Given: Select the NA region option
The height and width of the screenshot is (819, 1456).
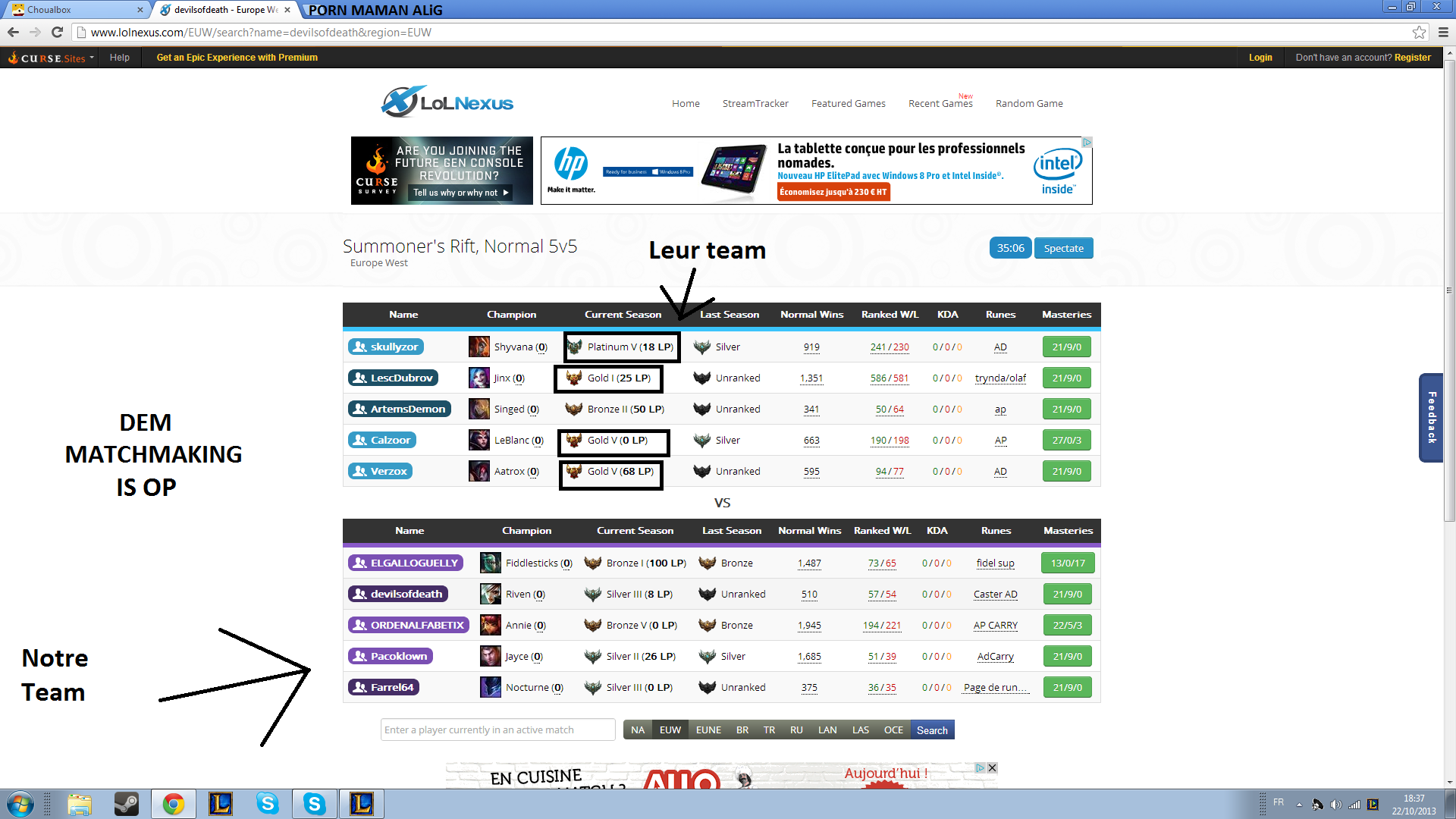Looking at the screenshot, I should click(x=637, y=730).
